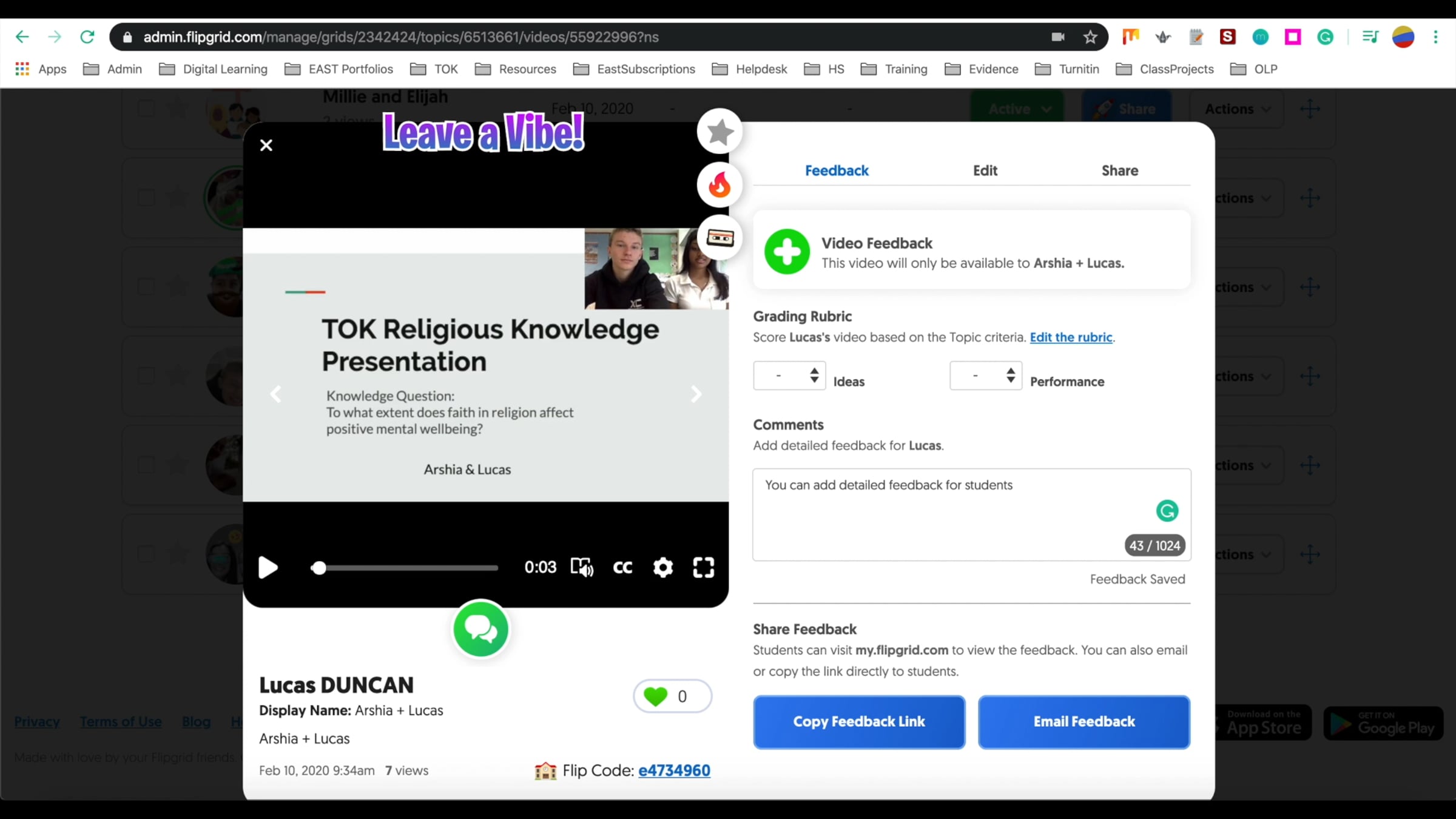The height and width of the screenshot is (819, 1456).
Task: Open the green comments bubble button
Action: tap(480, 629)
